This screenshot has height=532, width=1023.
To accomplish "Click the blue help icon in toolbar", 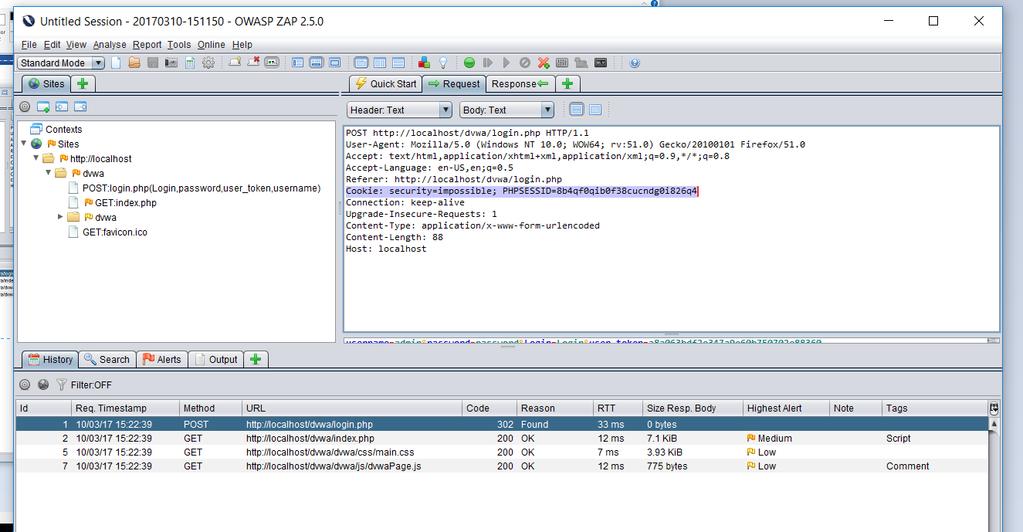I will click(634, 63).
